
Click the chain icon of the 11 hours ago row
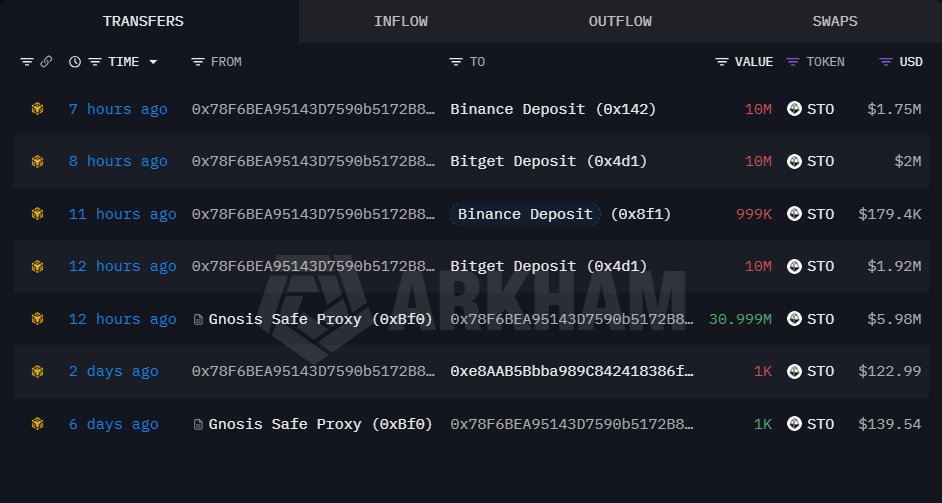(x=37, y=214)
